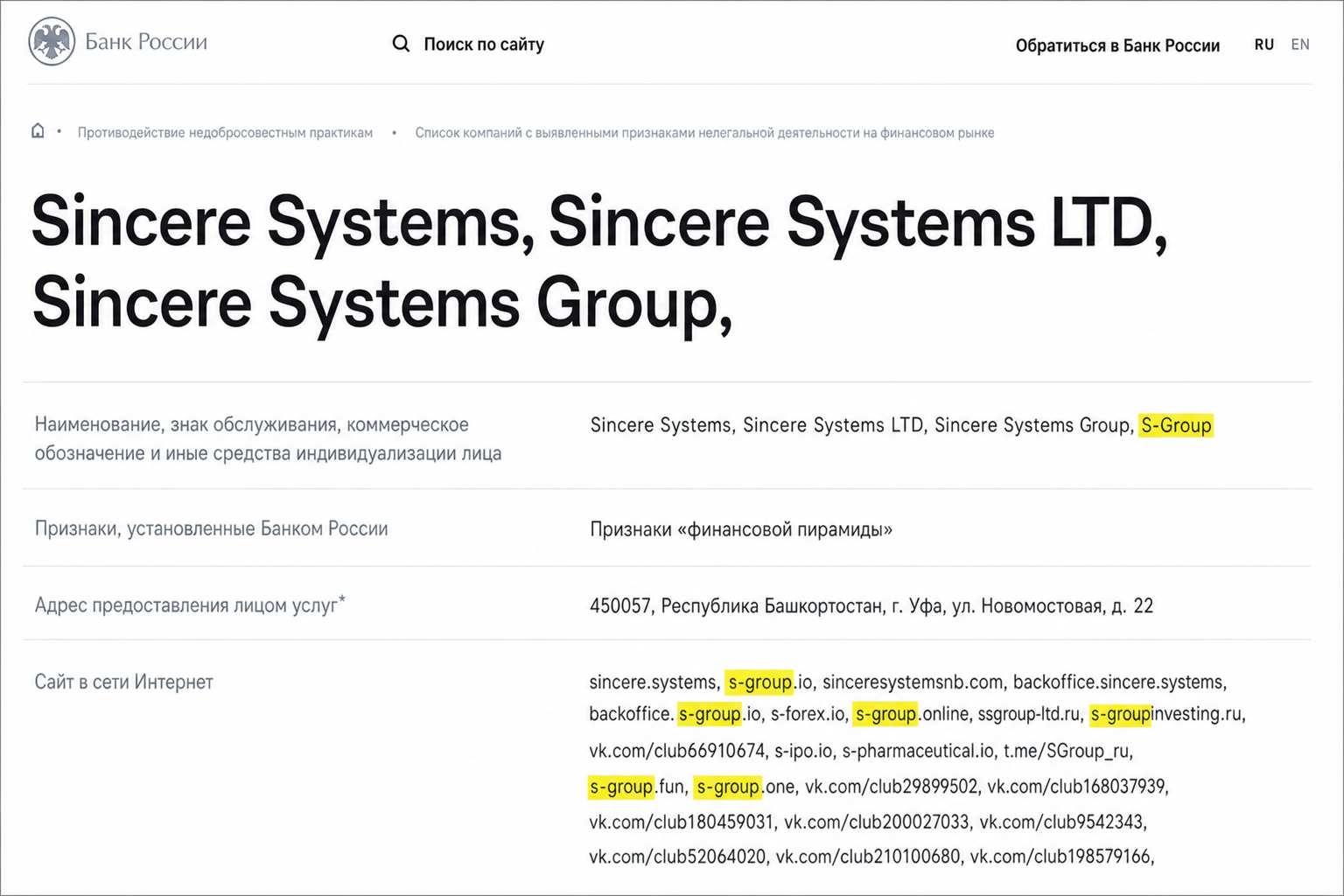Select 'vk.com/club180459031' entry
Viewport: 1344px width, 896px height.
[682, 822]
